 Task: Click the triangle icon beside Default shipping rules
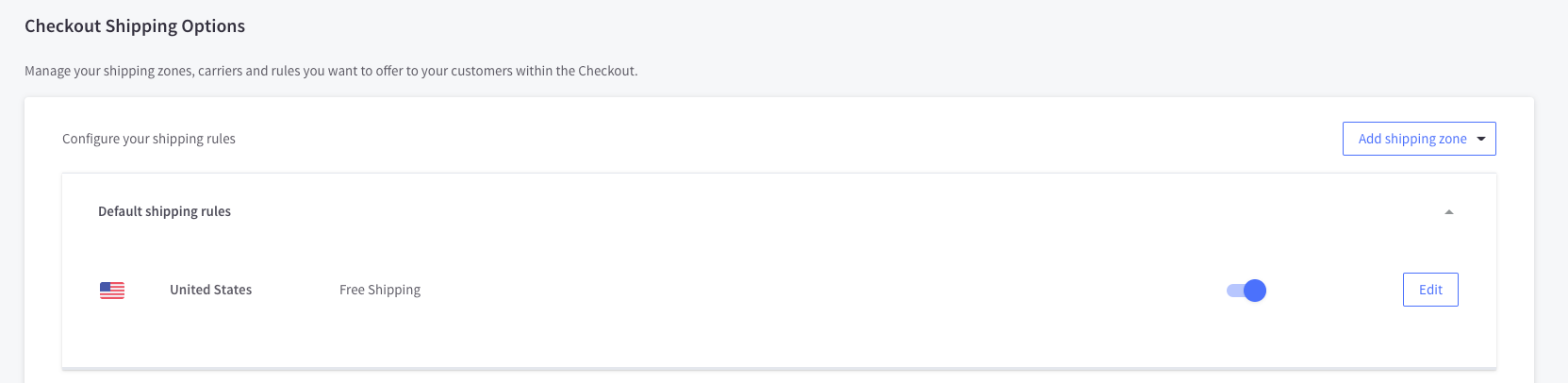click(1449, 212)
